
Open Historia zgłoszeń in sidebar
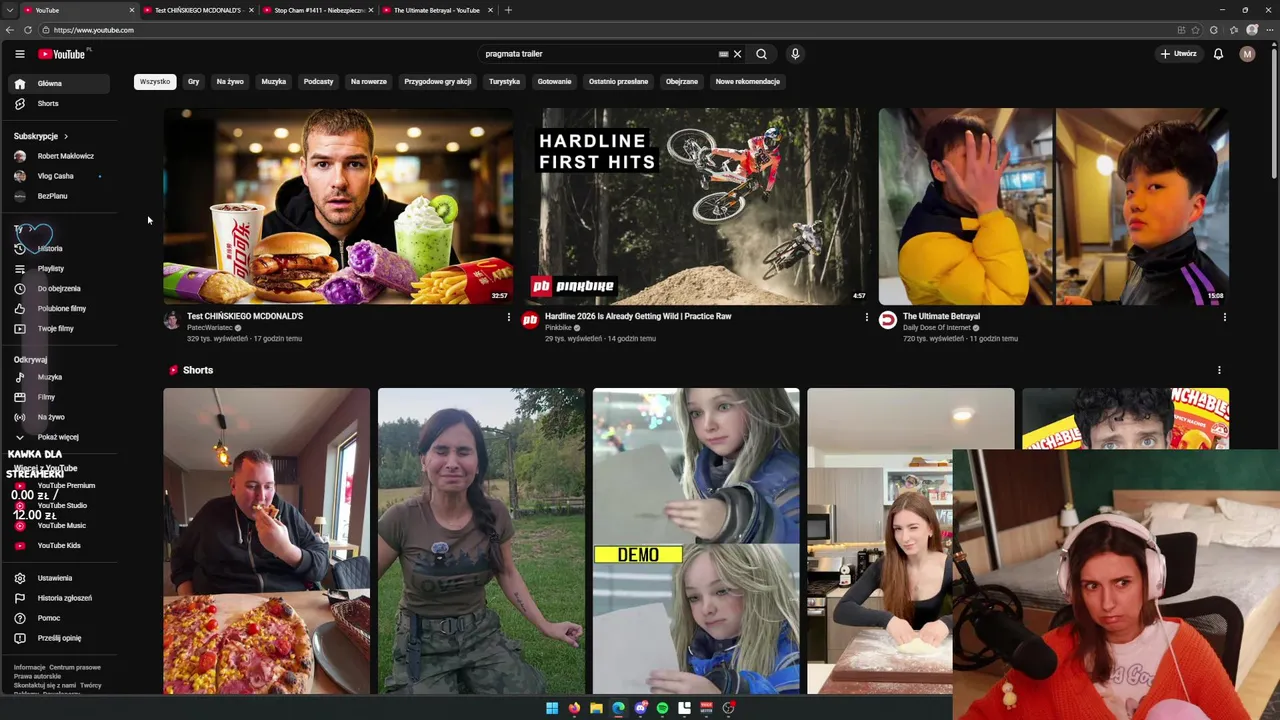pos(60,598)
